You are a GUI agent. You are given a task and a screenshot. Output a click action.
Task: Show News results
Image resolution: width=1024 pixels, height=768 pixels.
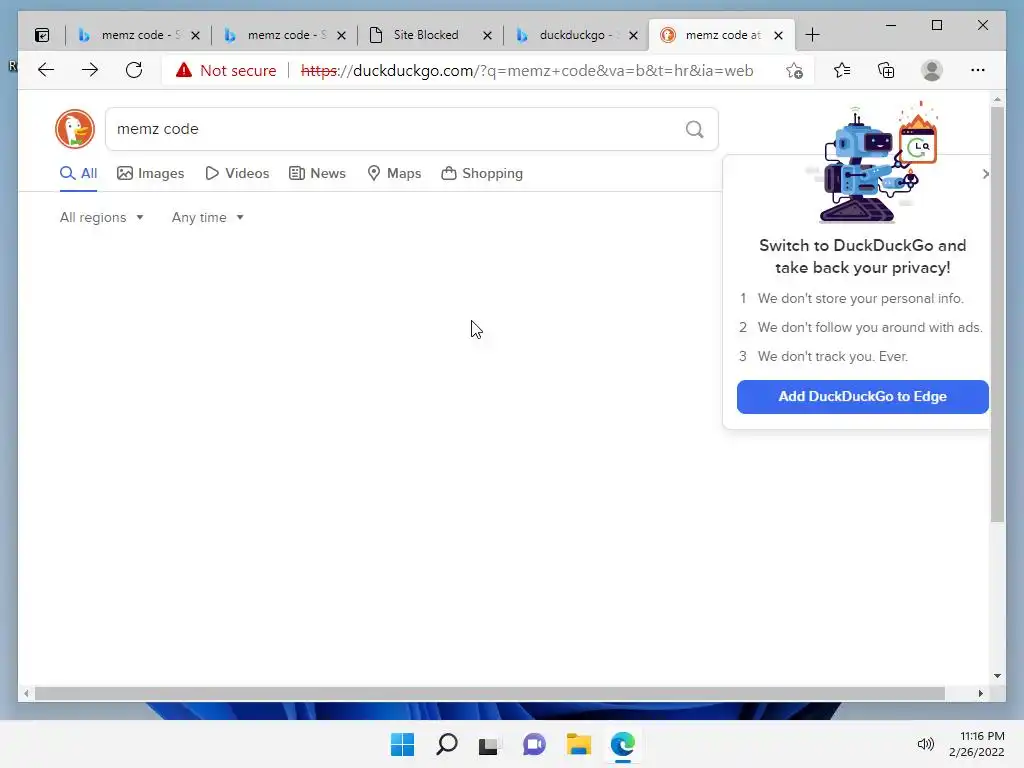[x=317, y=173]
